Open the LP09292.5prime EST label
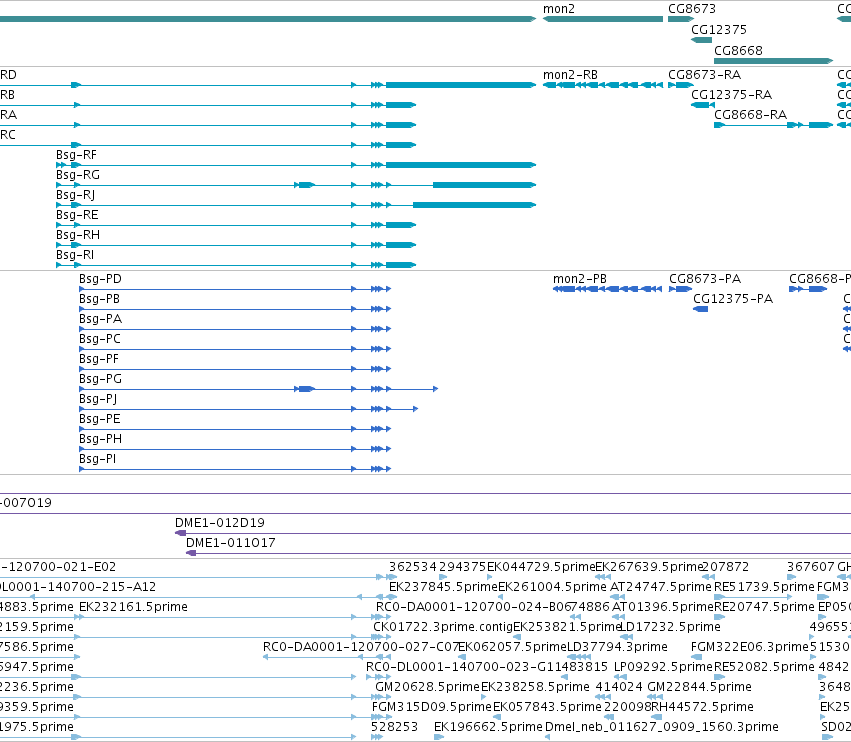The image size is (851, 742). 663,667
